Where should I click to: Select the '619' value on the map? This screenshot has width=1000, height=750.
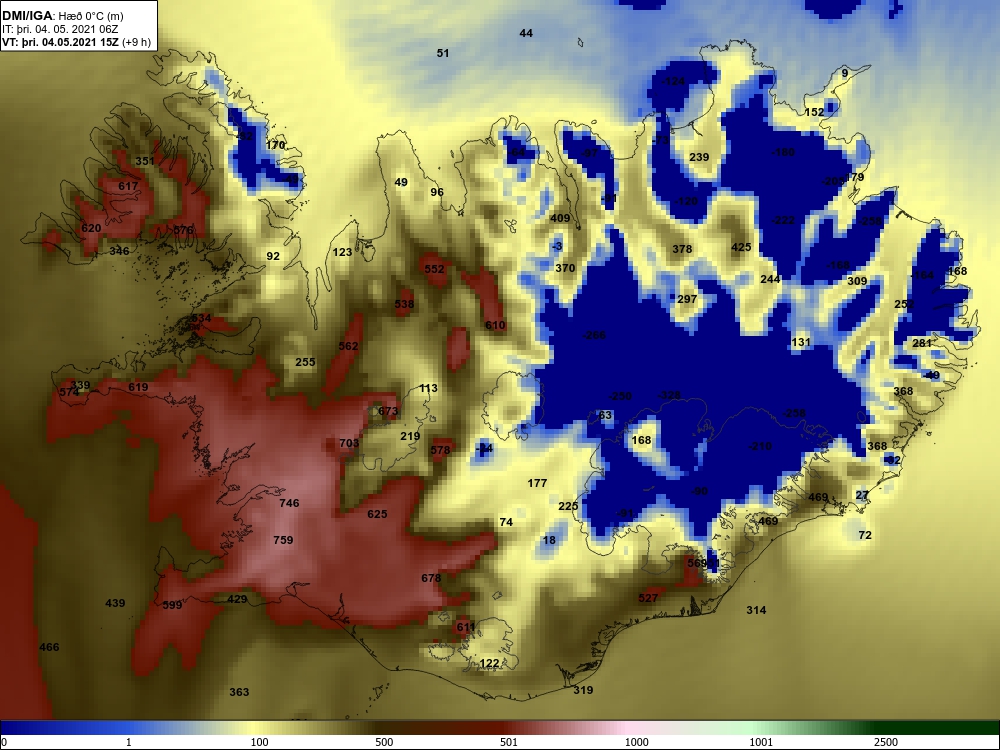coord(138,387)
